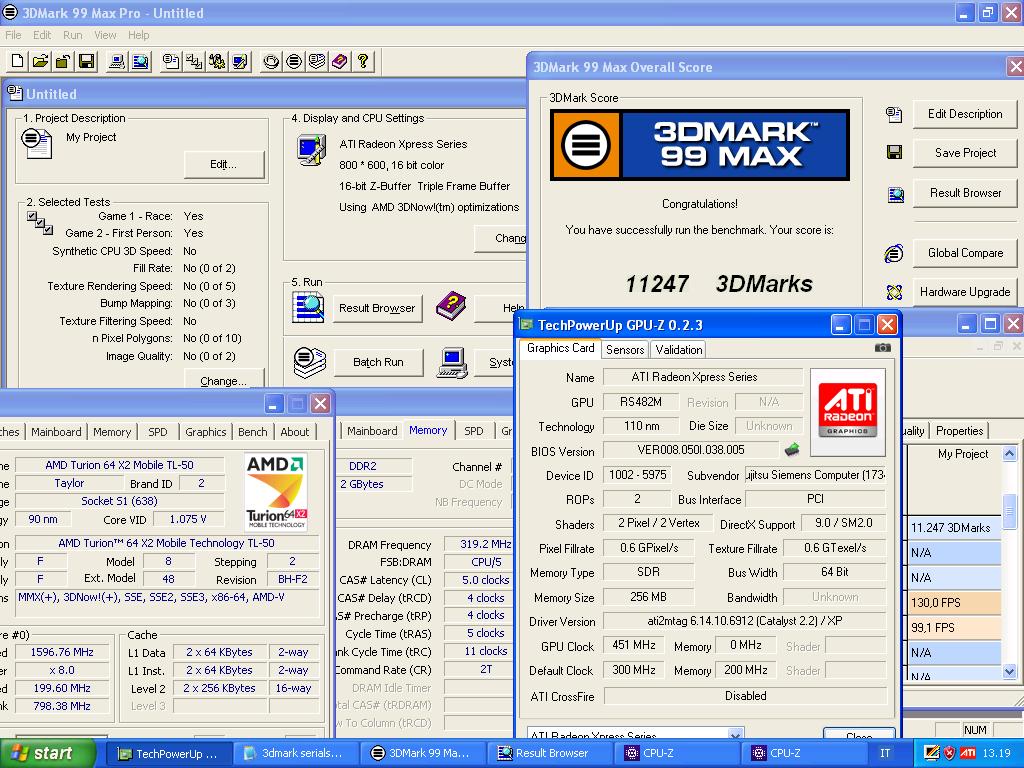Screen dimensions: 1024x768
Task: Click the Hardware Upgrade button
Action: (x=965, y=292)
